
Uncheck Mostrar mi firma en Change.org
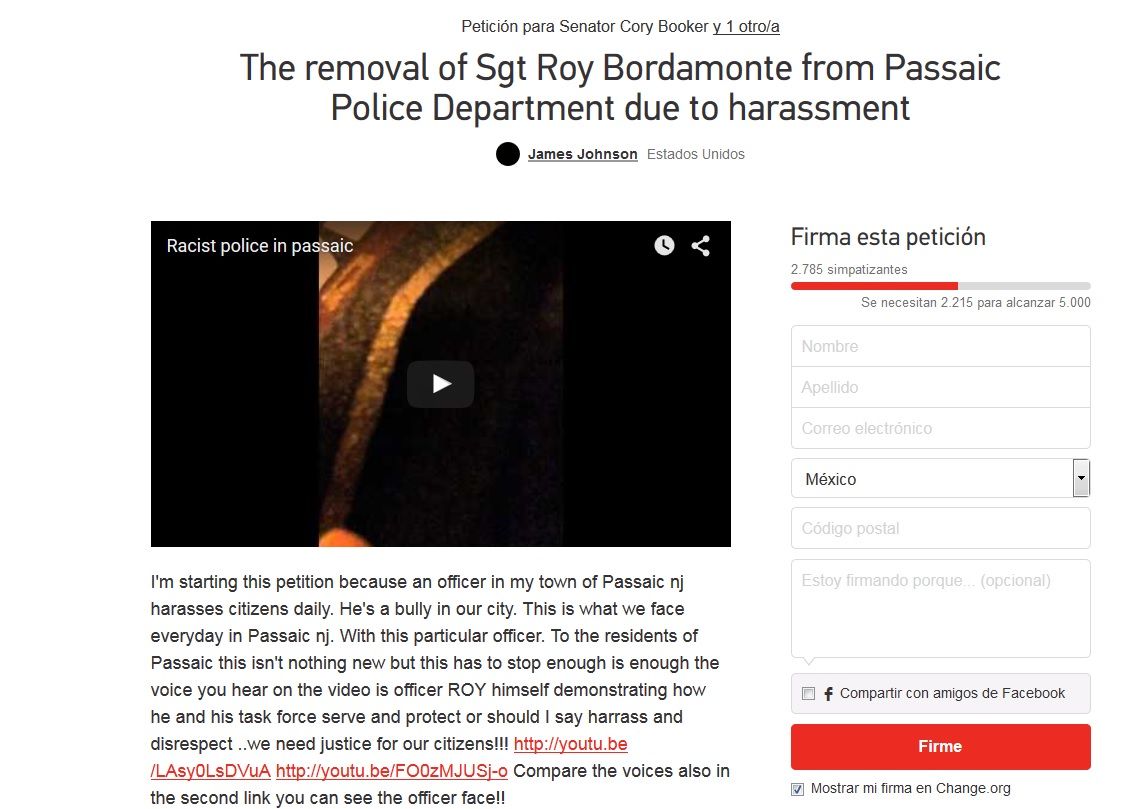tap(797, 789)
